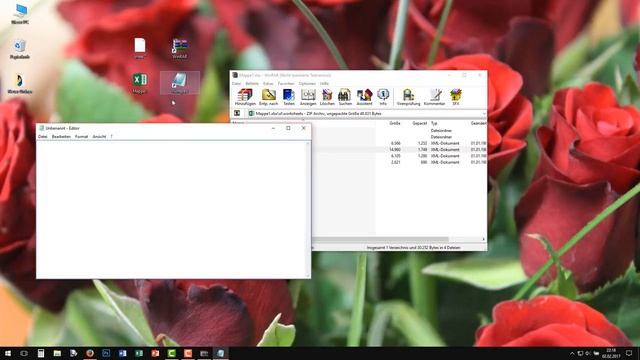Show hidden system tray icons
The image size is (640, 360).
pyautogui.click(x=572, y=353)
